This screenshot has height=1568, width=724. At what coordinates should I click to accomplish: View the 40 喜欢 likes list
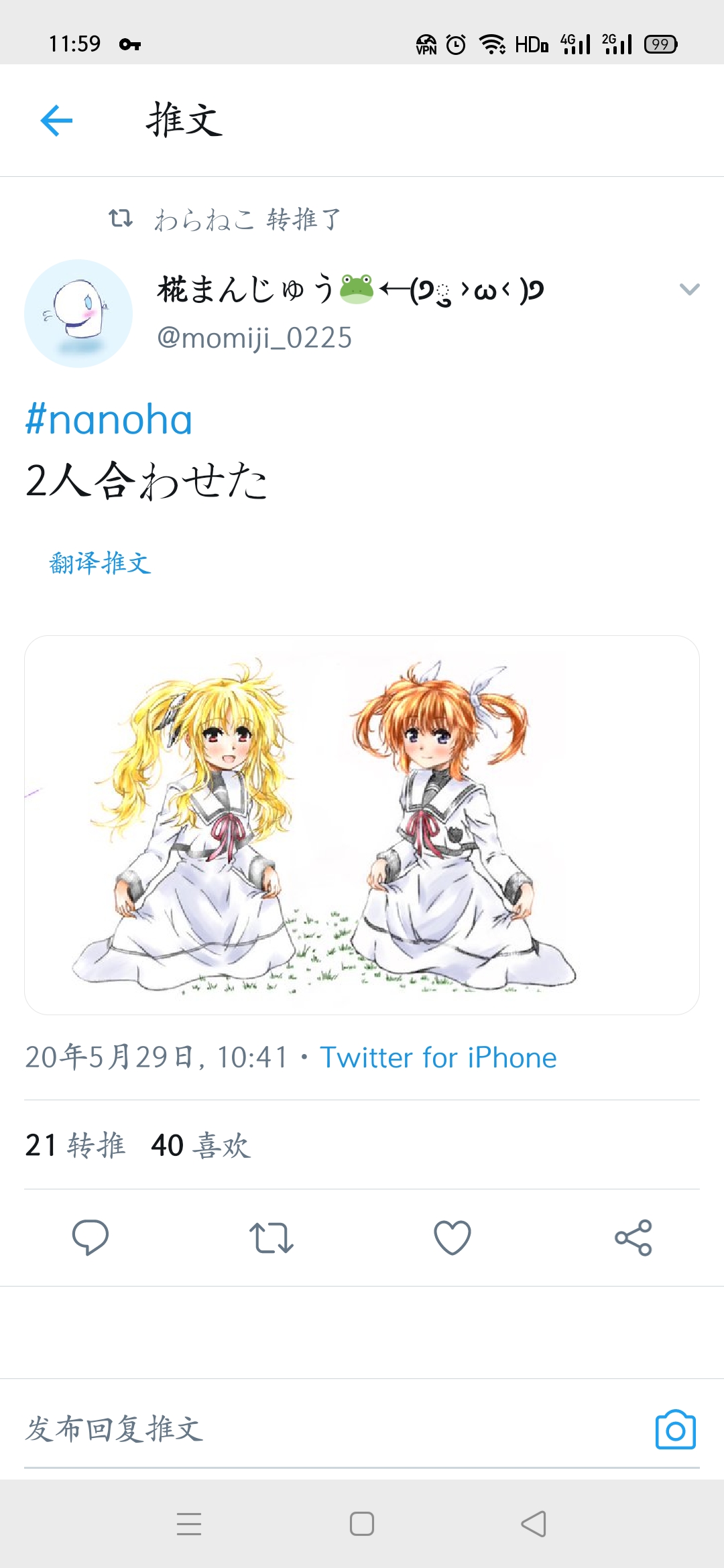200,1145
